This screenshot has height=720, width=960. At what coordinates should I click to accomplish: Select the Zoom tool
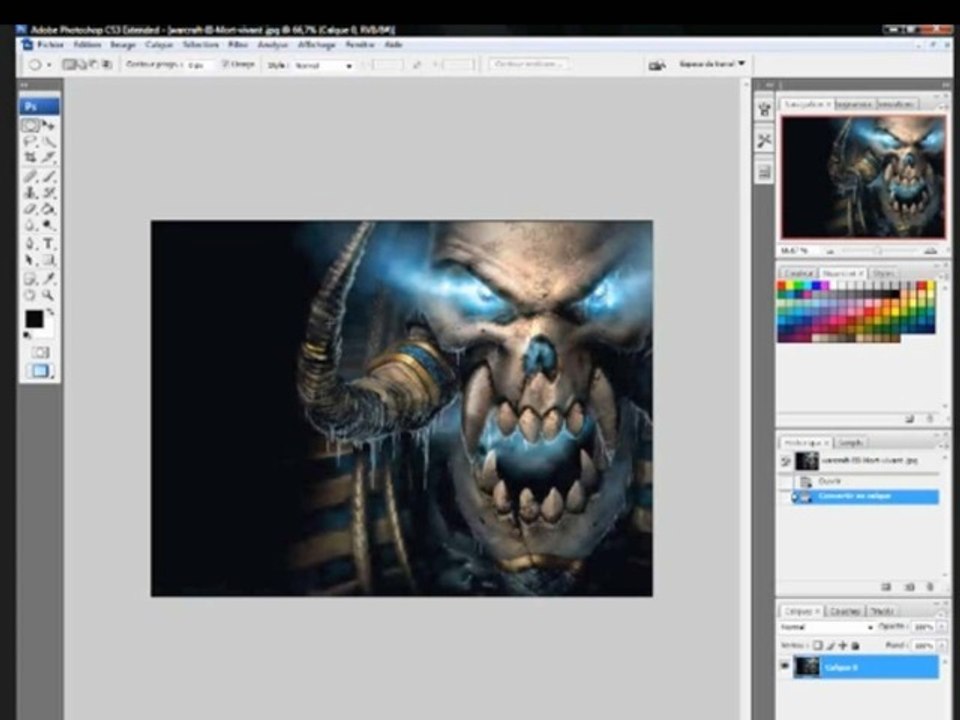pos(49,295)
